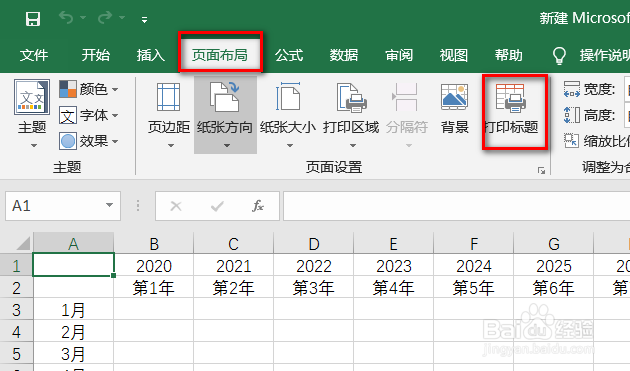Screen dimensions: 630x371
Task: Select cell A1
Action: pyautogui.click(x=73, y=265)
